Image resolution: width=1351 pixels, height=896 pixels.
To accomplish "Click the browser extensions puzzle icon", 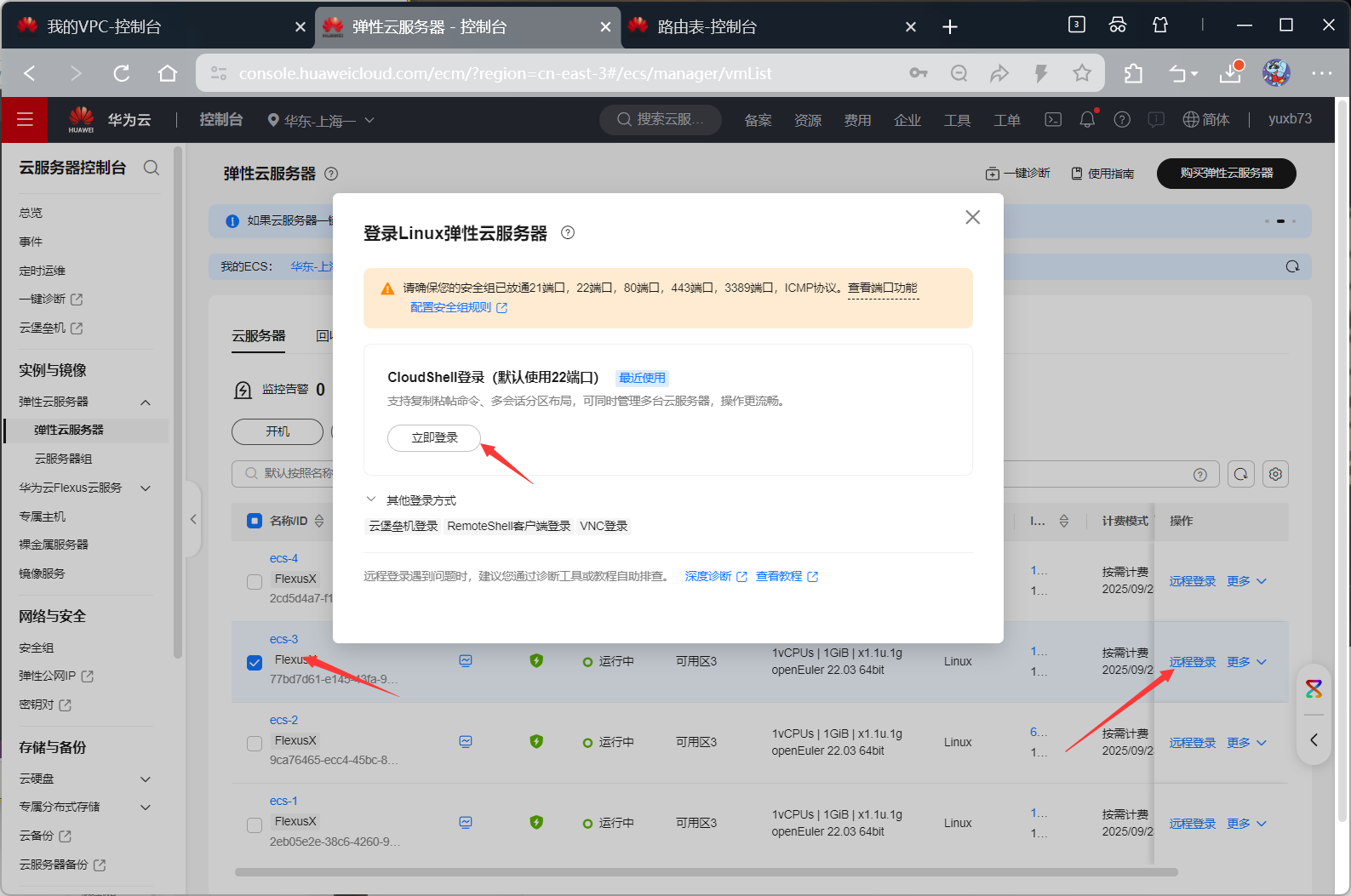I will (1132, 73).
